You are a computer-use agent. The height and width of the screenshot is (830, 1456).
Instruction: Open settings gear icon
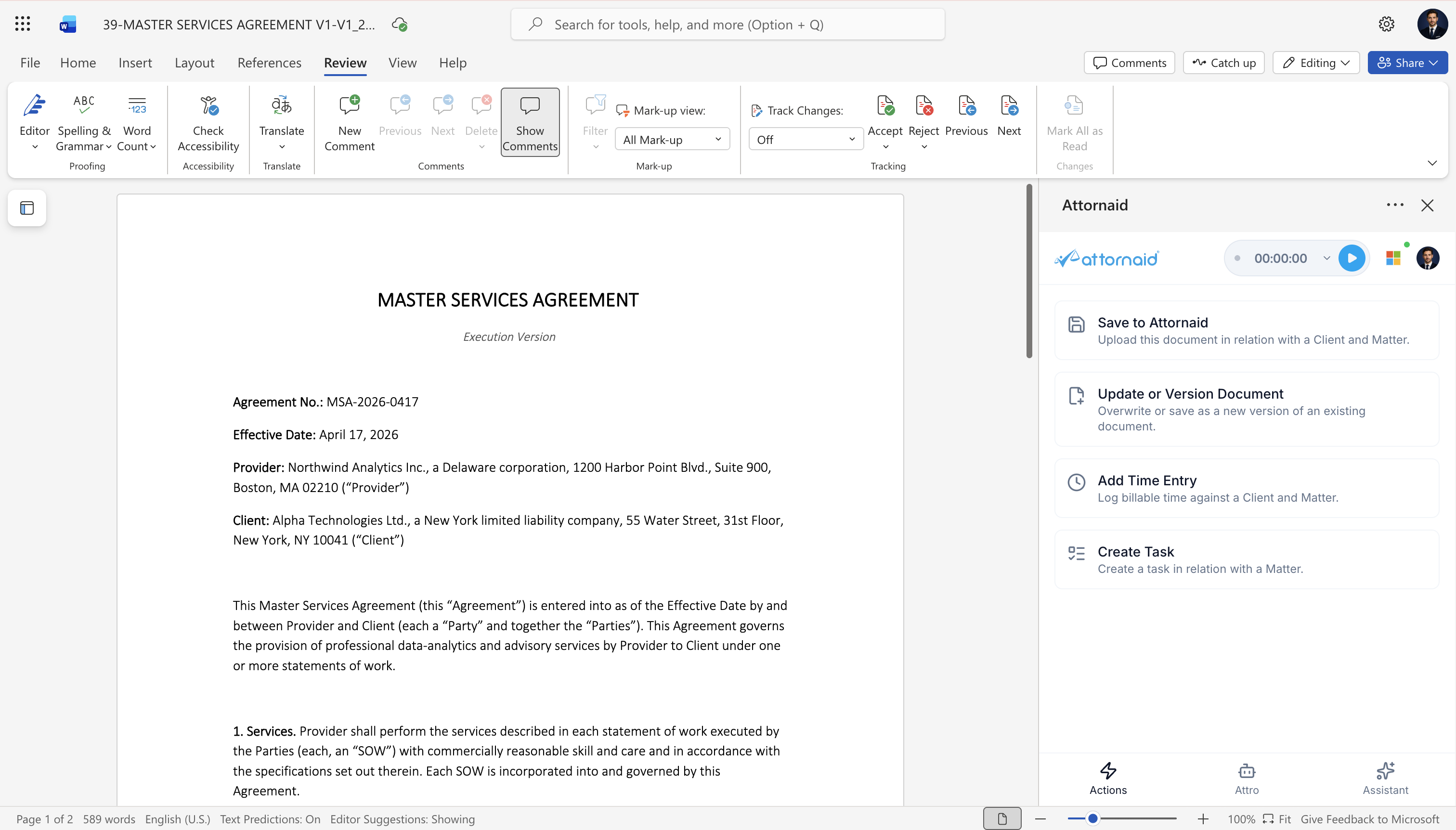pos(1387,24)
